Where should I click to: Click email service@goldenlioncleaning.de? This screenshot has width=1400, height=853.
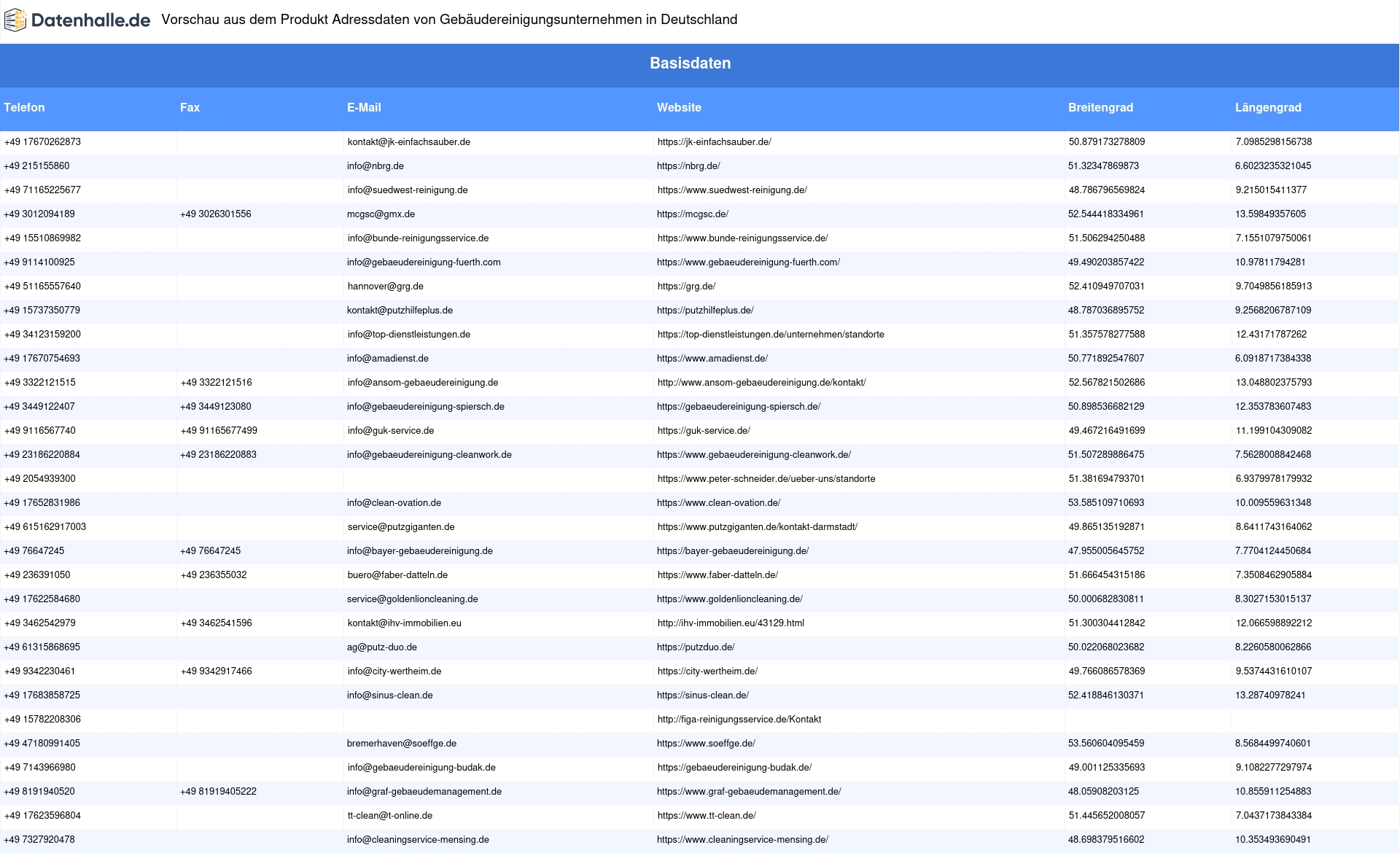413,599
